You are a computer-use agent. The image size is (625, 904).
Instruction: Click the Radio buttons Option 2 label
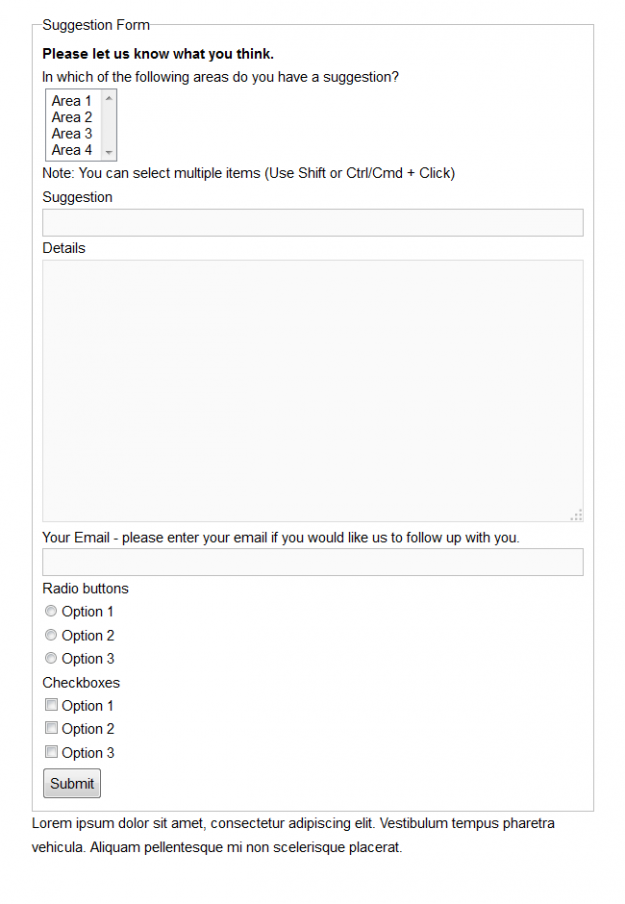pyautogui.click(x=88, y=635)
